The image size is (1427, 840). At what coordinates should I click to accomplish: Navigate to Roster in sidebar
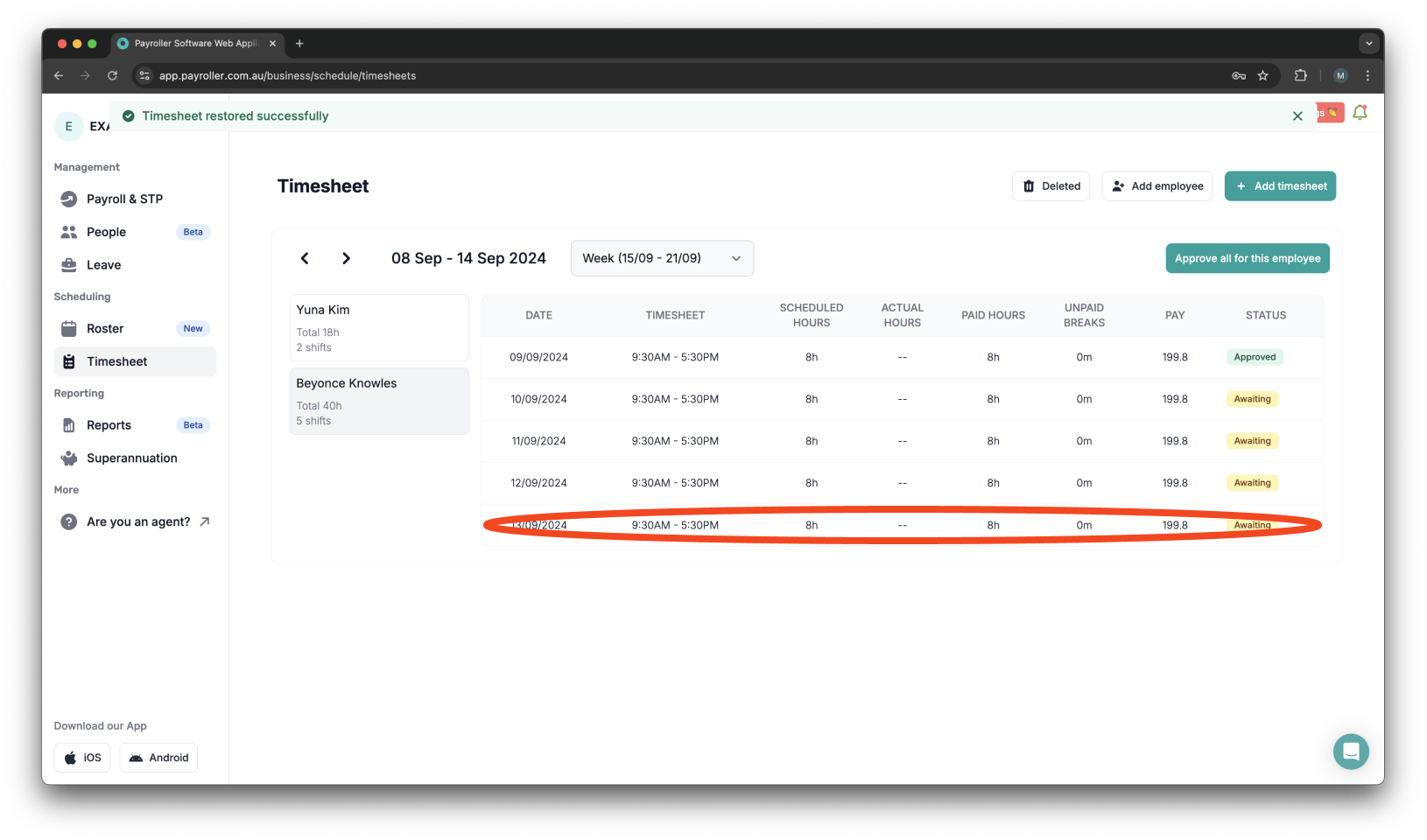(105, 329)
